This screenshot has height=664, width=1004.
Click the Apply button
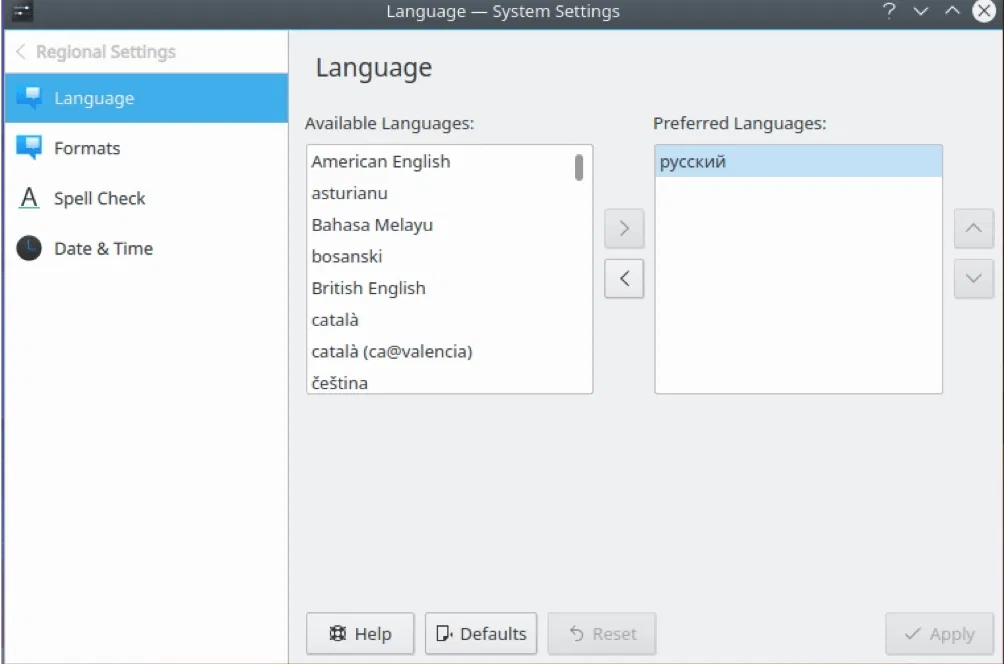tap(939, 634)
